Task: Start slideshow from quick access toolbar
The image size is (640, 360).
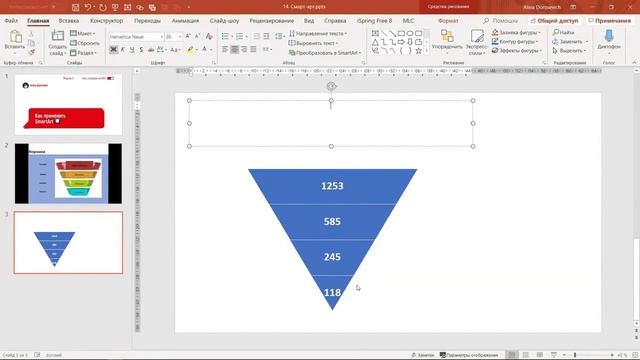Action: tap(115, 7)
